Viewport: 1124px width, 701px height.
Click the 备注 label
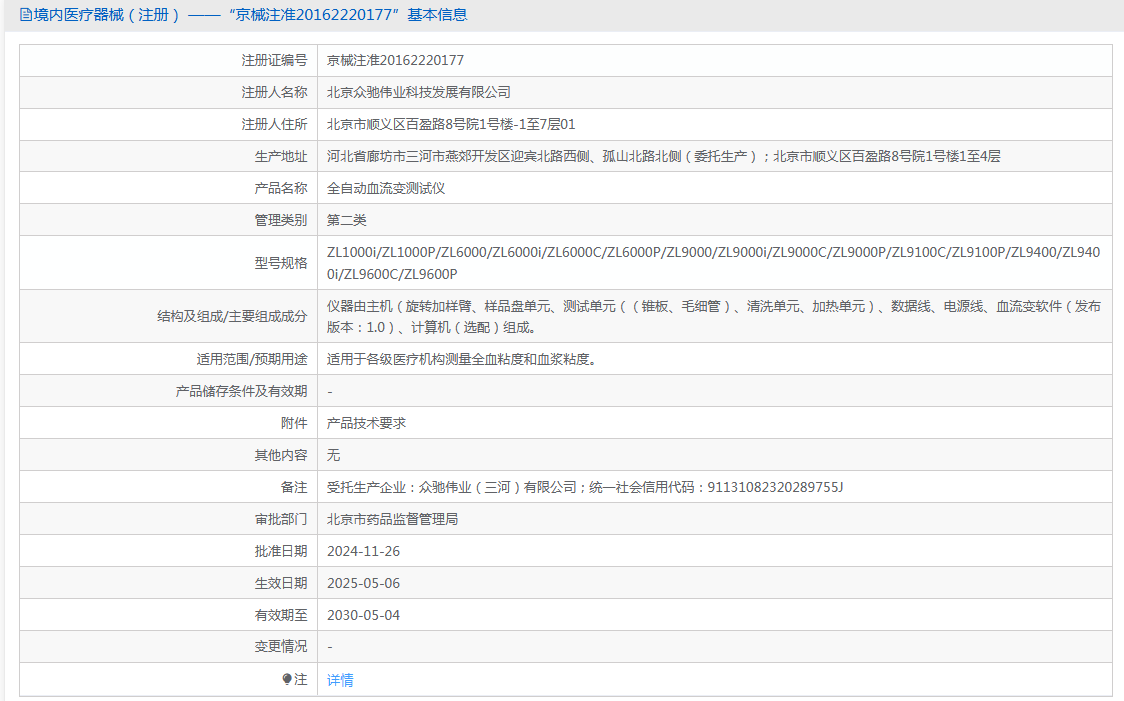pos(294,487)
